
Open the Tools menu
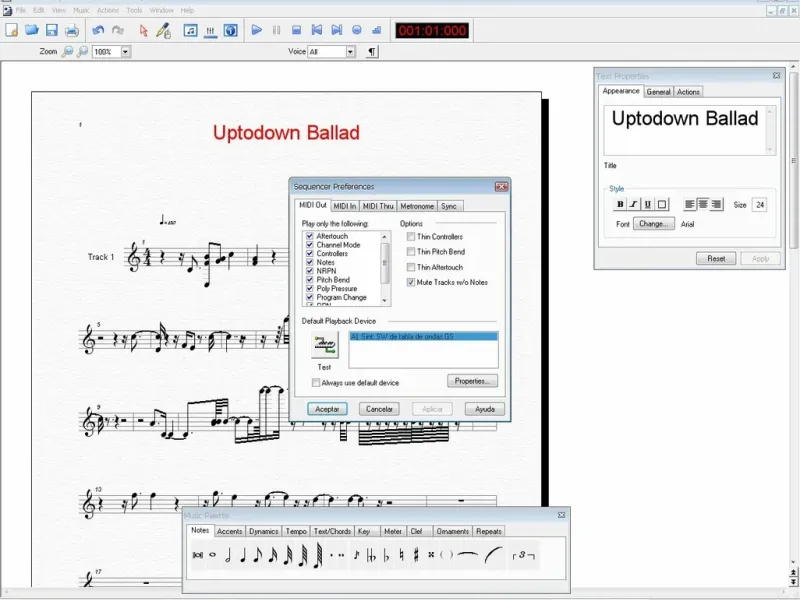(x=134, y=10)
